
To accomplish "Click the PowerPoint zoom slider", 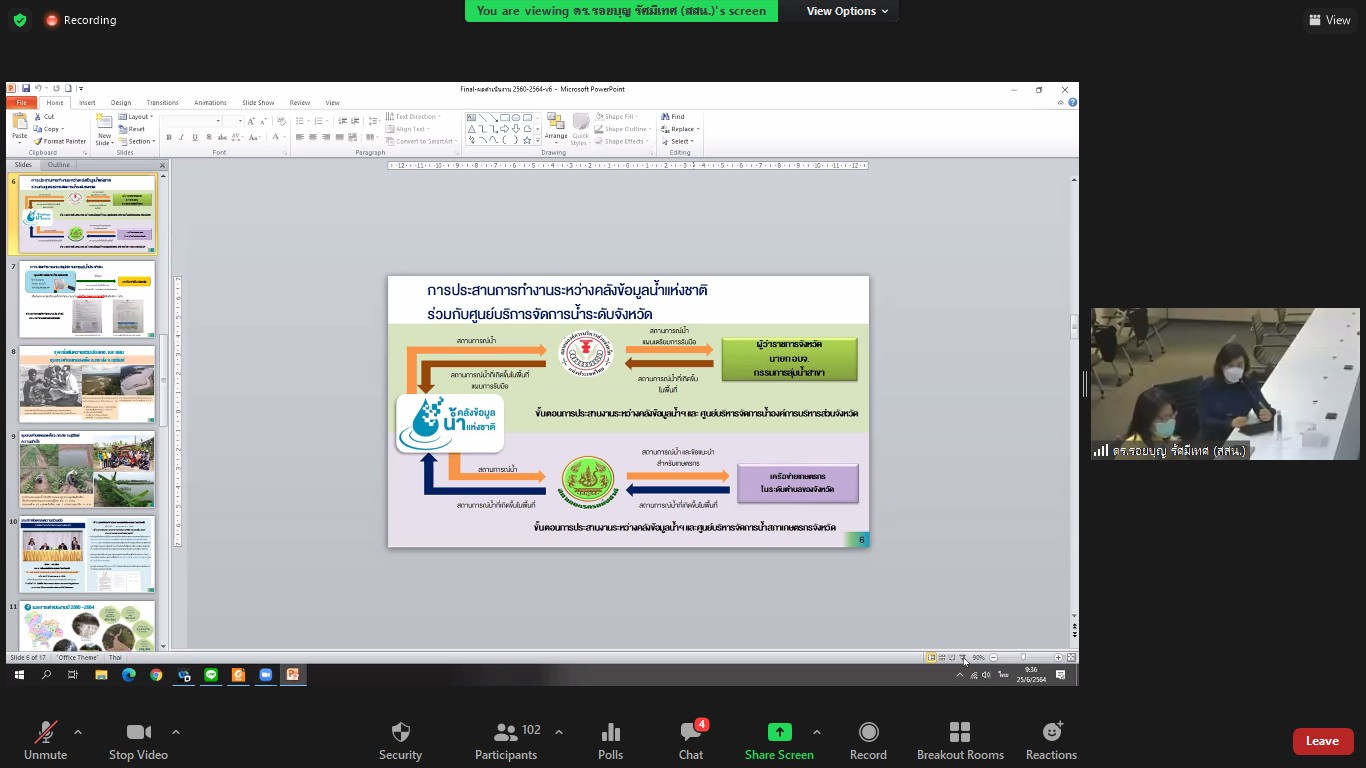I will pyautogui.click(x=1023, y=658).
